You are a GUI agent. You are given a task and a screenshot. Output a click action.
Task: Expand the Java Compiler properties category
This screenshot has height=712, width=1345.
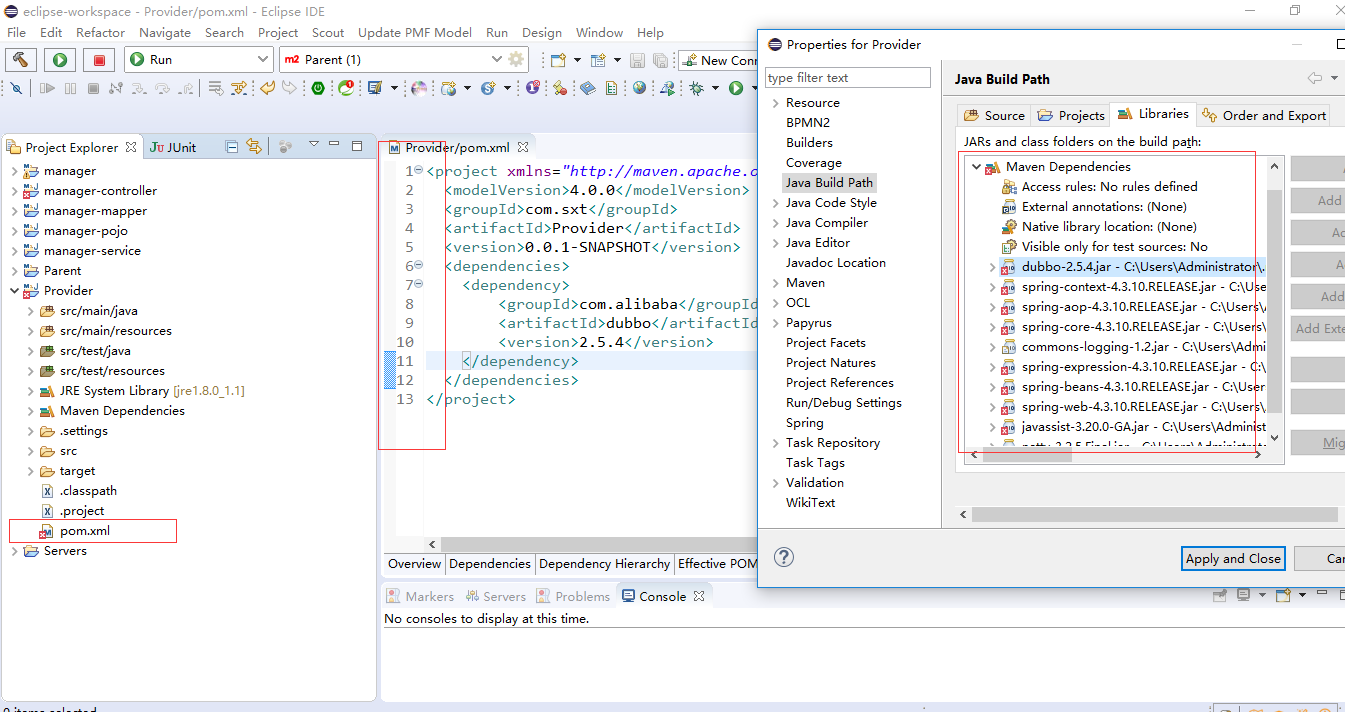774,223
